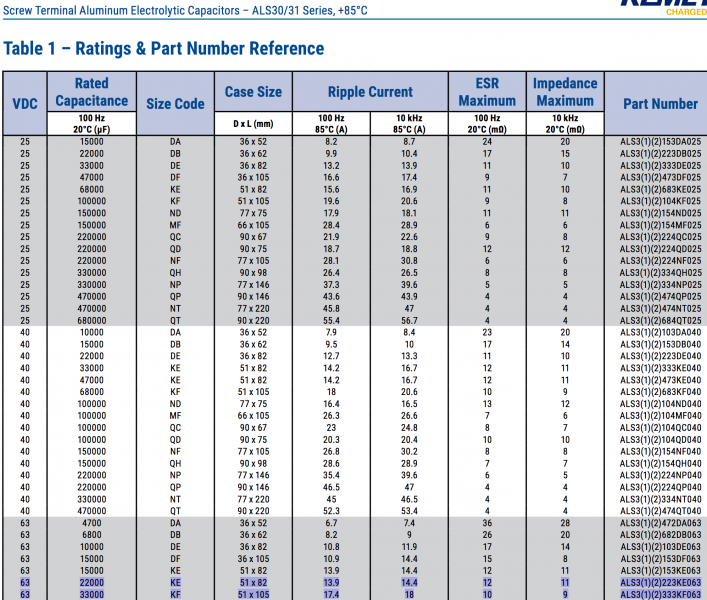This screenshot has height=600, width=707.
Task: Select part number ALS3(1)(2)474QP025
Action: pos(661,297)
